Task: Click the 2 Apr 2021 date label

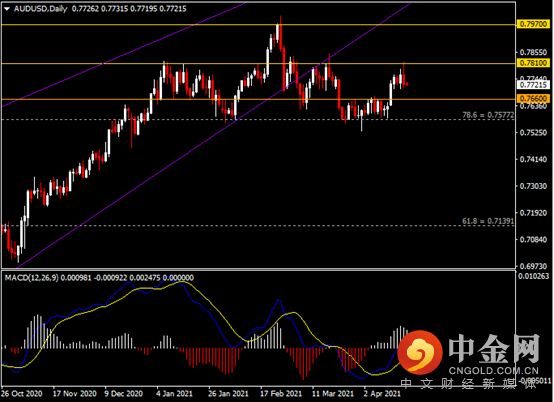Action: click(382, 394)
